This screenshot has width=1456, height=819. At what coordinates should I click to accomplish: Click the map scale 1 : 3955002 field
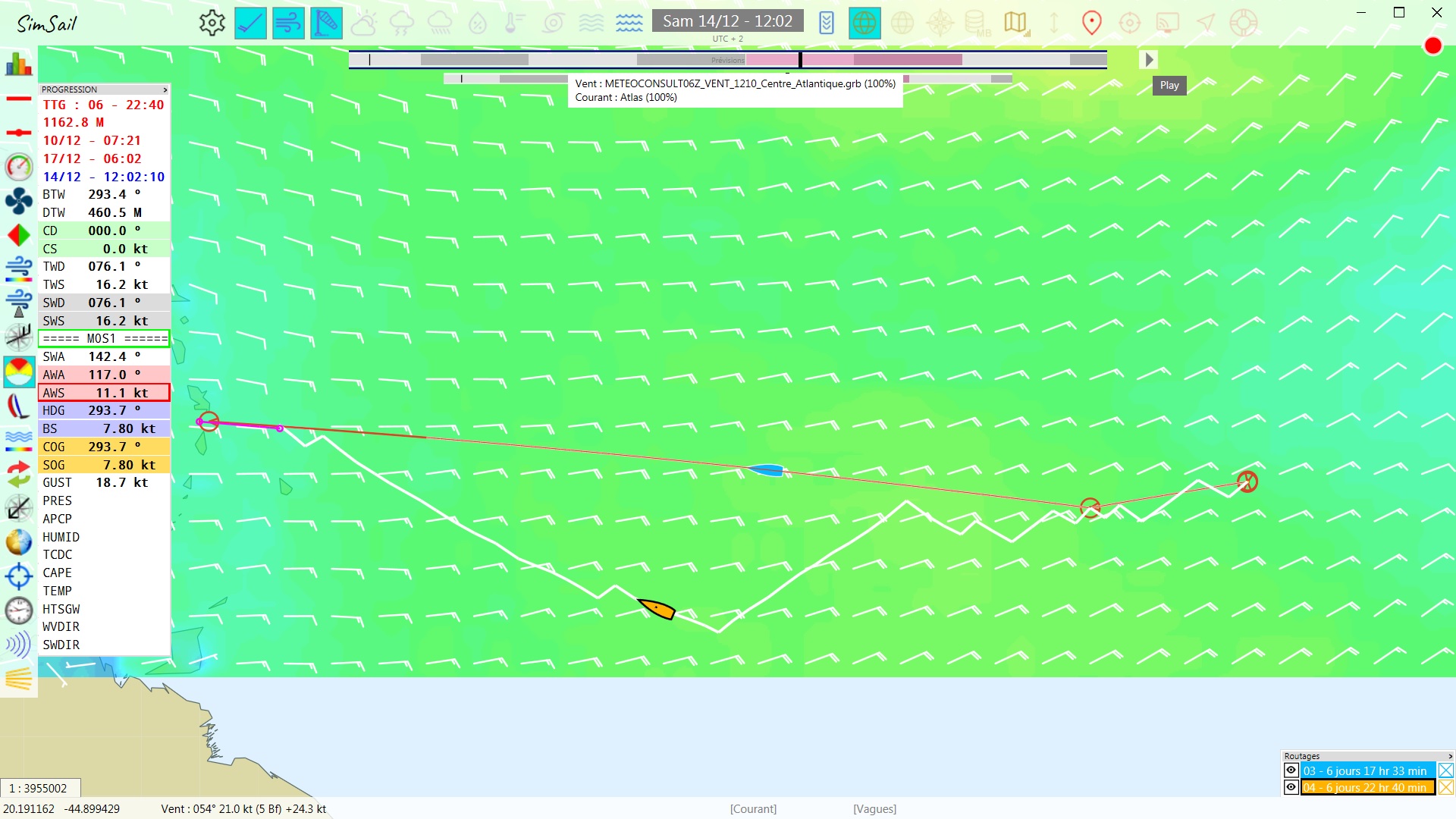coord(39,788)
